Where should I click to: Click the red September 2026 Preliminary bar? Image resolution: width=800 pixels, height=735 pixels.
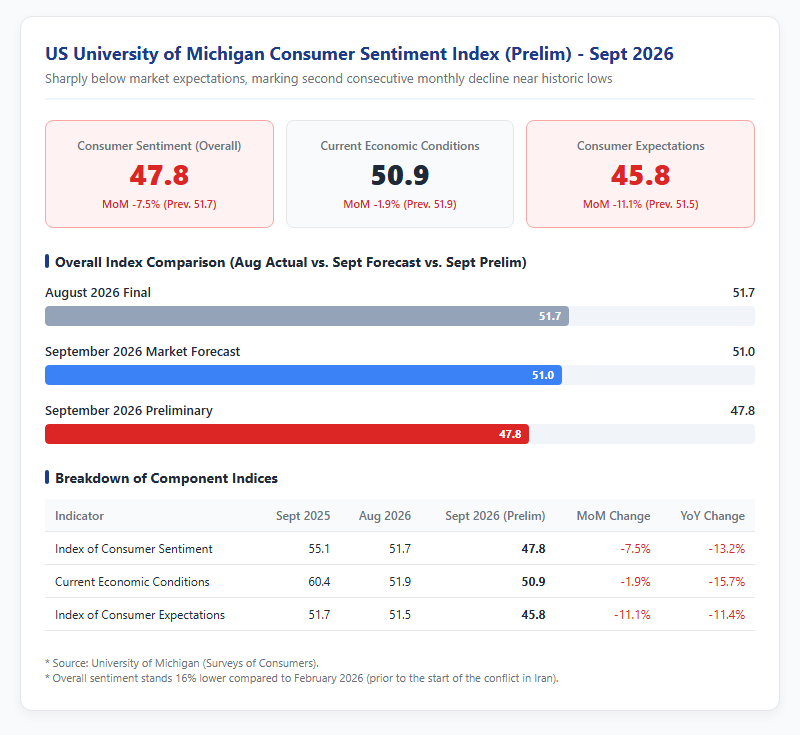(x=287, y=434)
